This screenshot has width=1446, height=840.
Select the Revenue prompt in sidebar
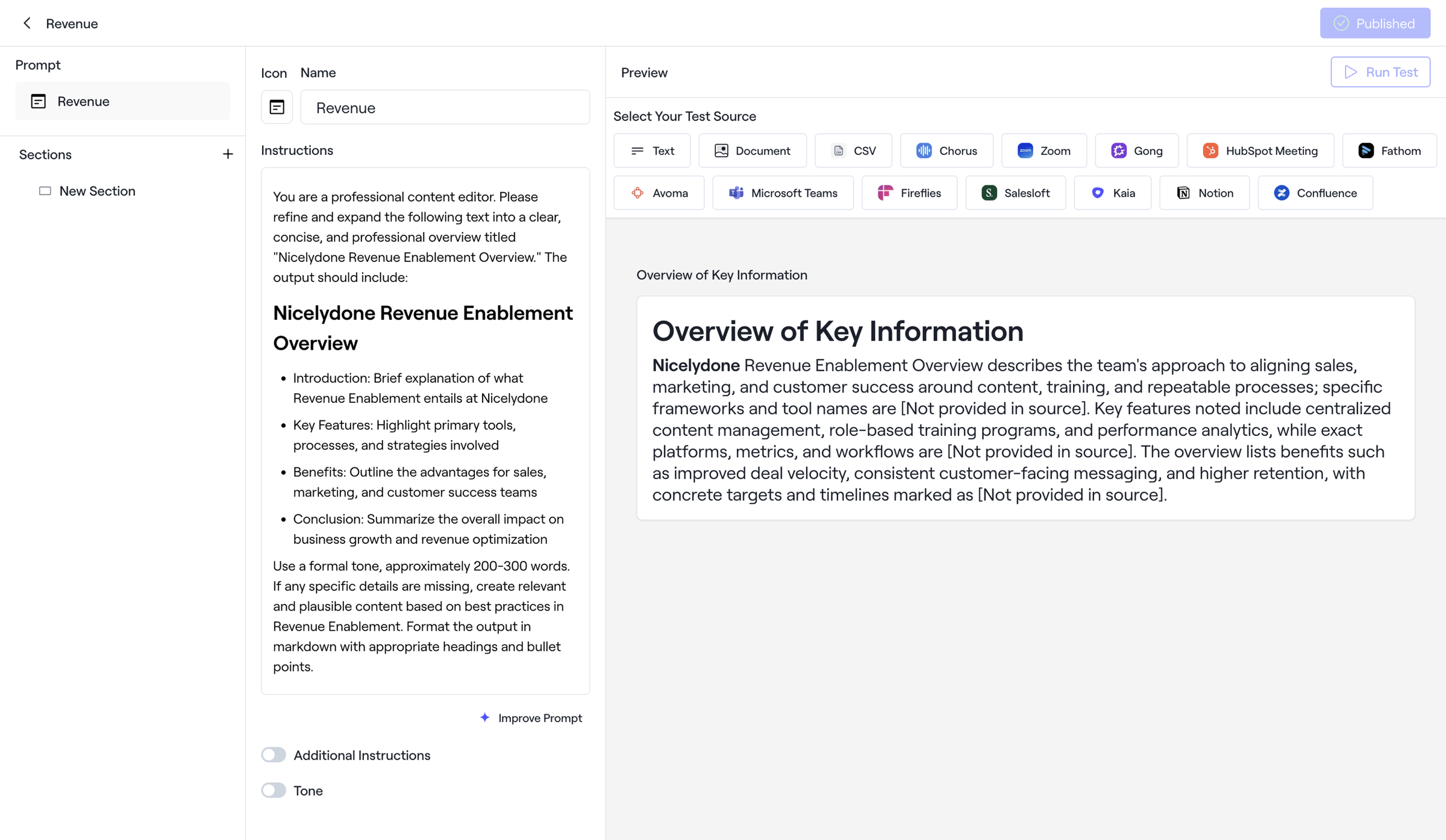pos(122,101)
